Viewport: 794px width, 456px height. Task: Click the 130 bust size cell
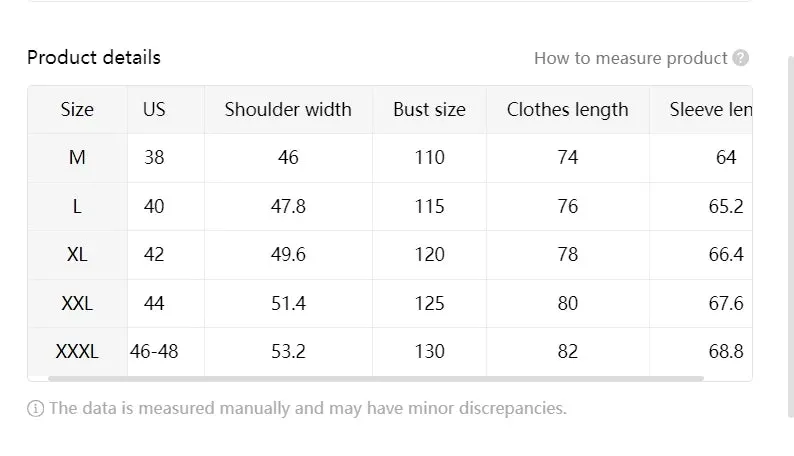[429, 352]
